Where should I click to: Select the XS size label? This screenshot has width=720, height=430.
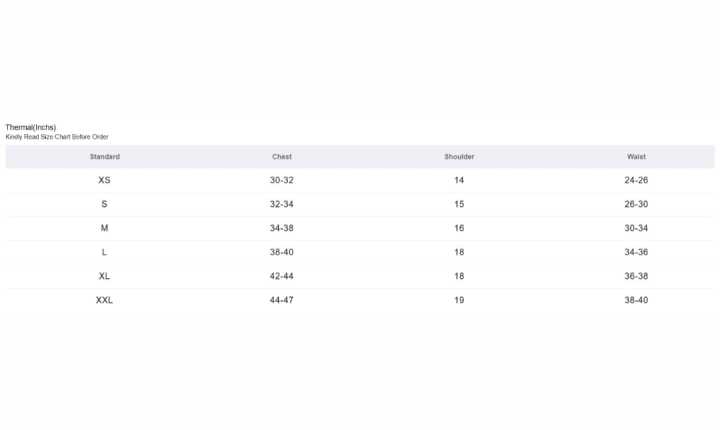tap(105, 180)
